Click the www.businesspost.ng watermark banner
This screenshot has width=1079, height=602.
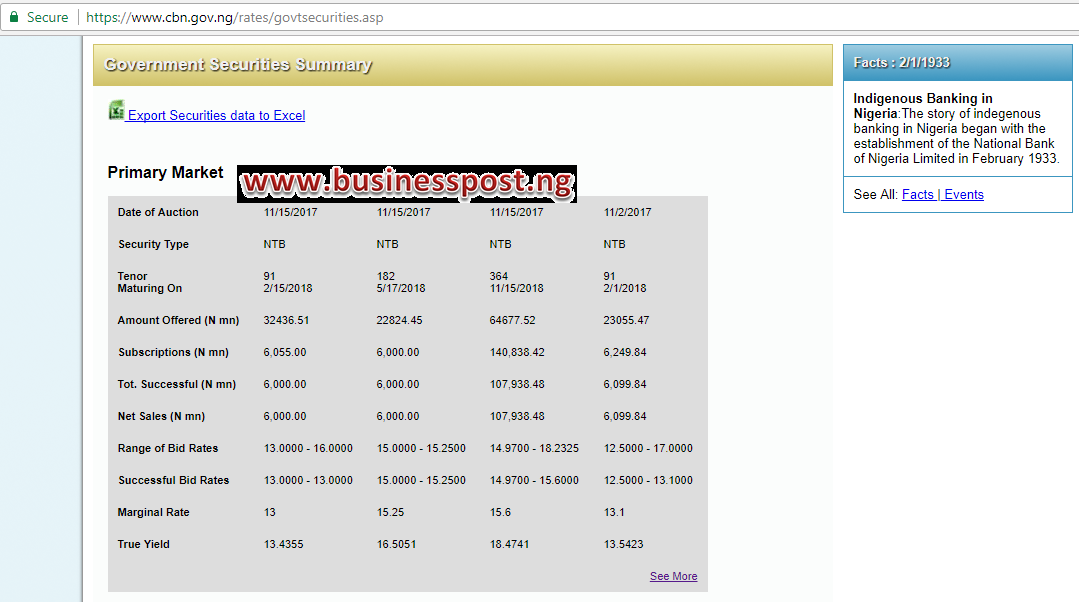(407, 182)
